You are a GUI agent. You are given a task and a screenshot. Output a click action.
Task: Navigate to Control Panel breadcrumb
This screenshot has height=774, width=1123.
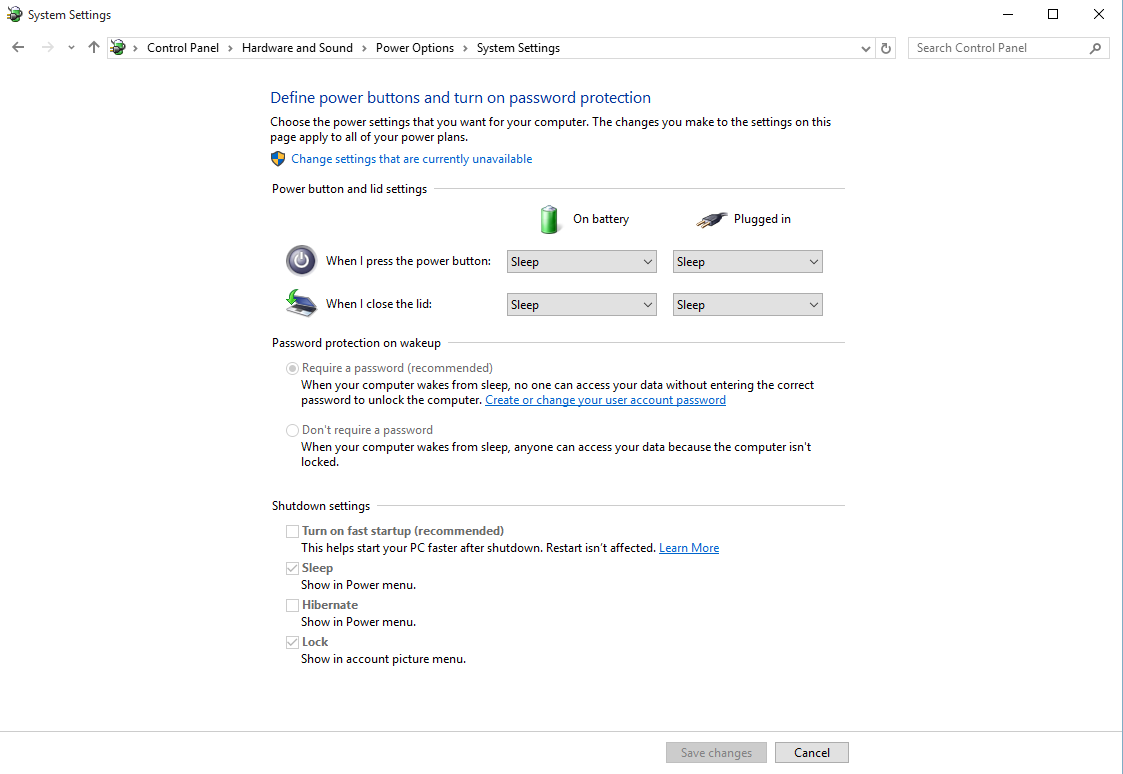click(183, 48)
